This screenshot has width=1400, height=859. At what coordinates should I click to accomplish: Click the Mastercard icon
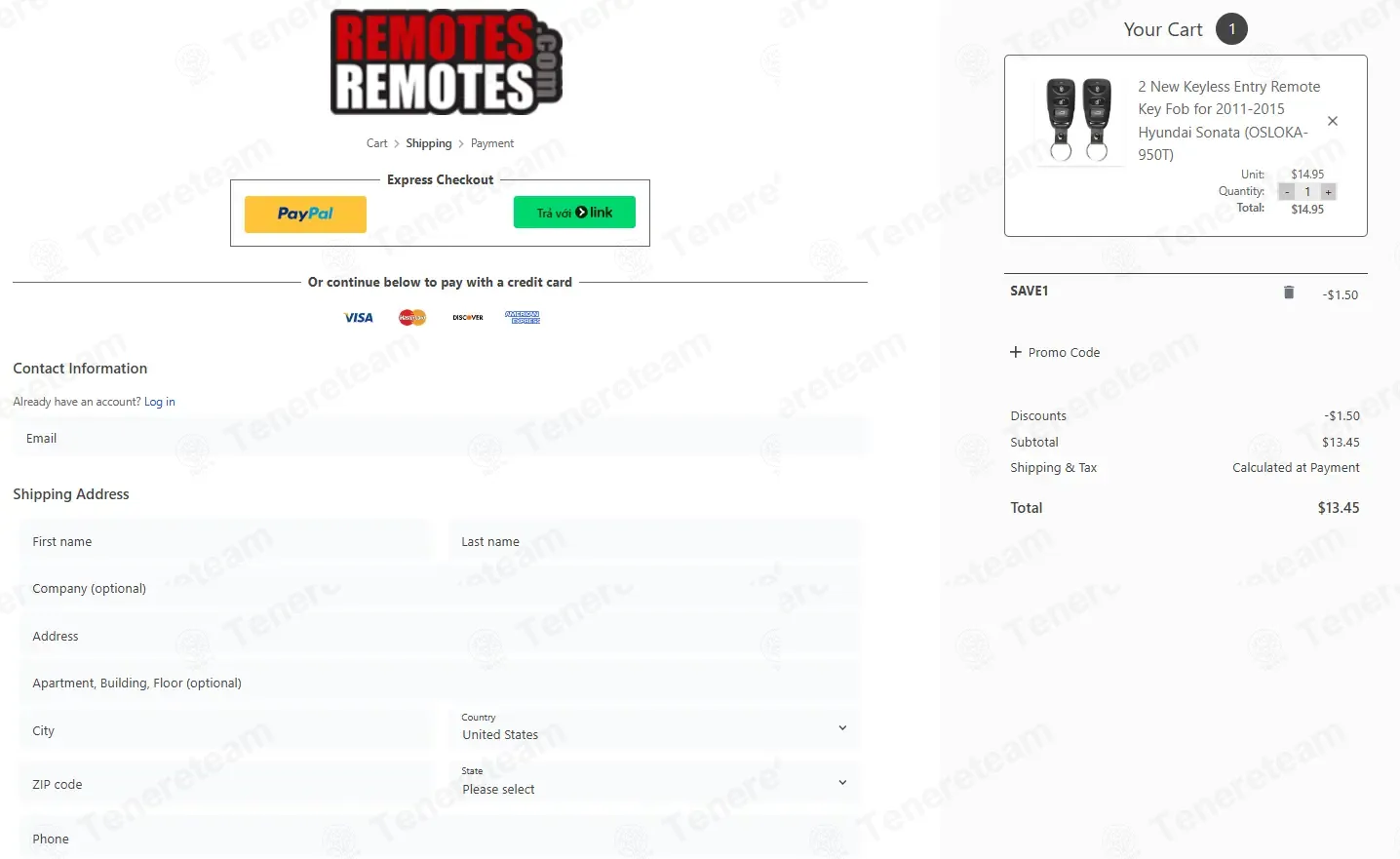[x=412, y=318]
